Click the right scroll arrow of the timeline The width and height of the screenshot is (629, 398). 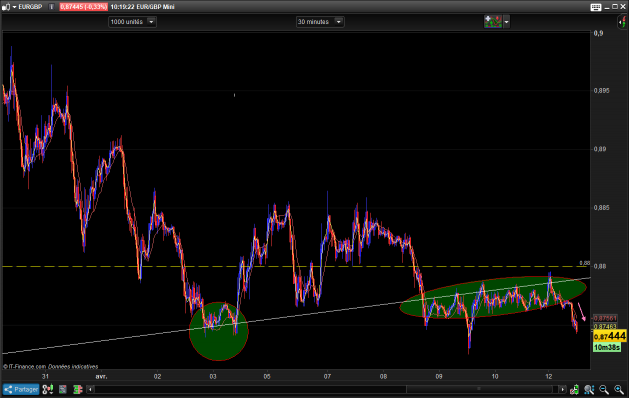click(562, 389)
